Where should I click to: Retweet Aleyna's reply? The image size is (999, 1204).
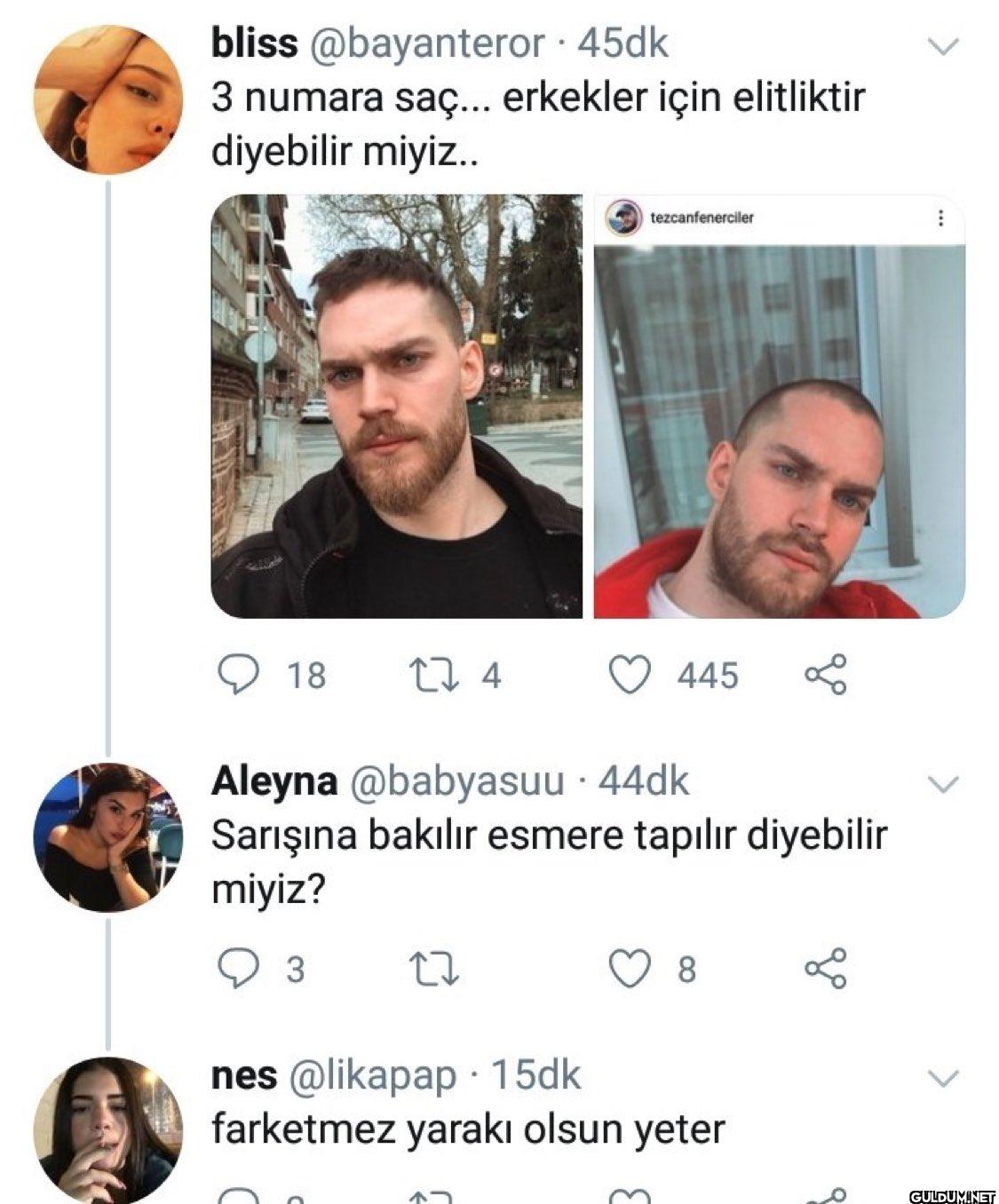[x=437, y=968]
